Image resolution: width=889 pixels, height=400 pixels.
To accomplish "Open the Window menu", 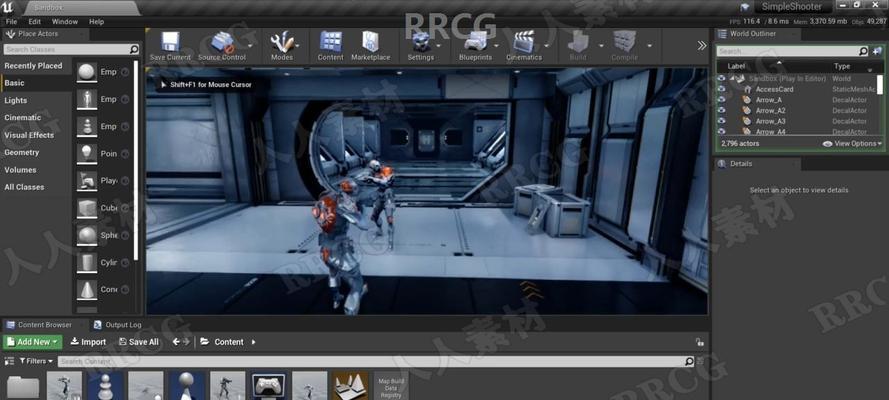I will point(65,22).
